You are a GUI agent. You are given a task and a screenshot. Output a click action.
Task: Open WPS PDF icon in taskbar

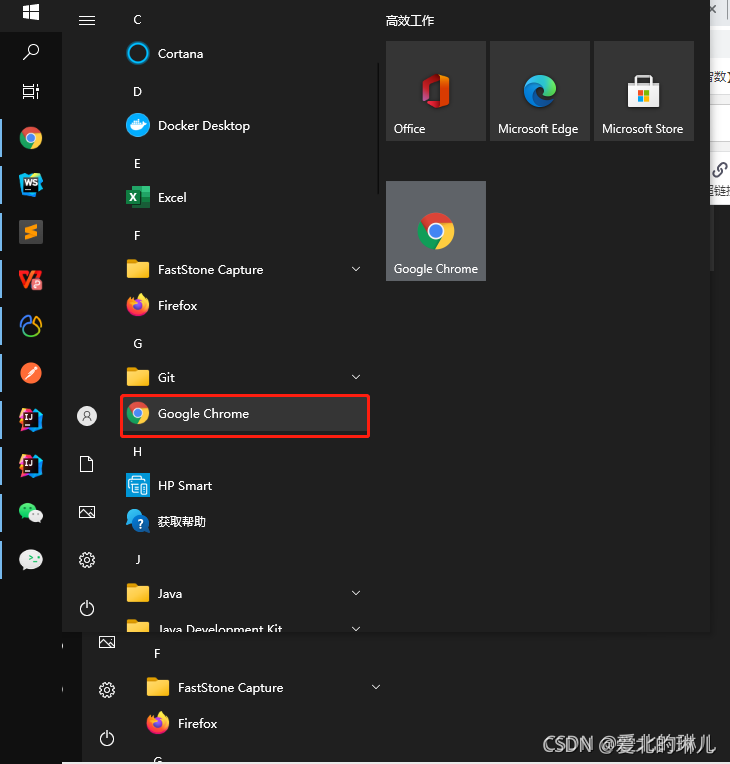31,280
